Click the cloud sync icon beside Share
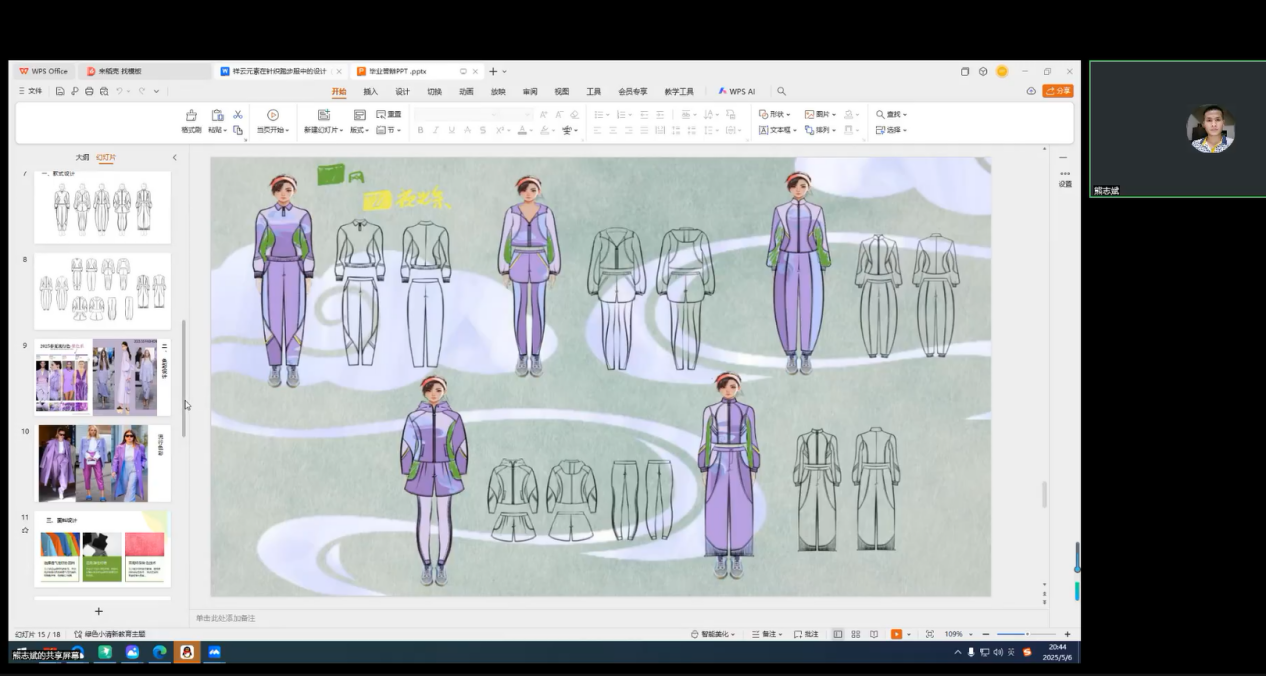Image resolution: width=1266 pixels, height=676 pixels. [1031, 91]
